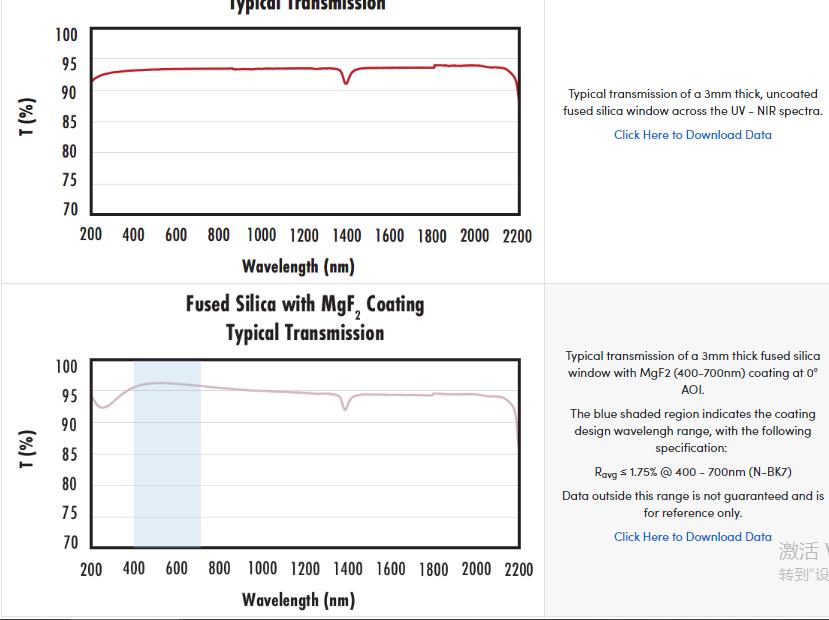Click the Ravg ≤ 1.75% specification text
The image size is (829, 620).
692,472
